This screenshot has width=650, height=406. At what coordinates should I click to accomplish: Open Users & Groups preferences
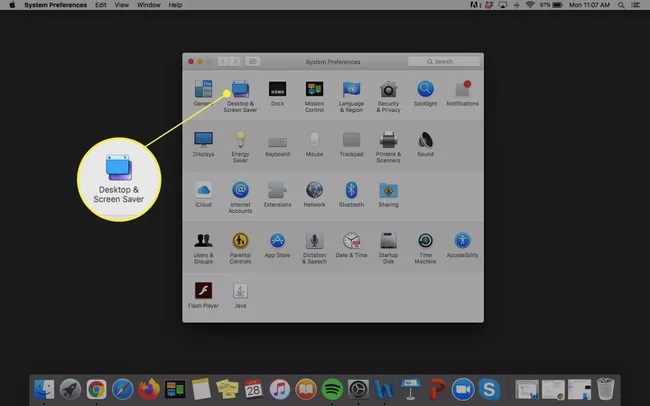[x=203, y=248]
